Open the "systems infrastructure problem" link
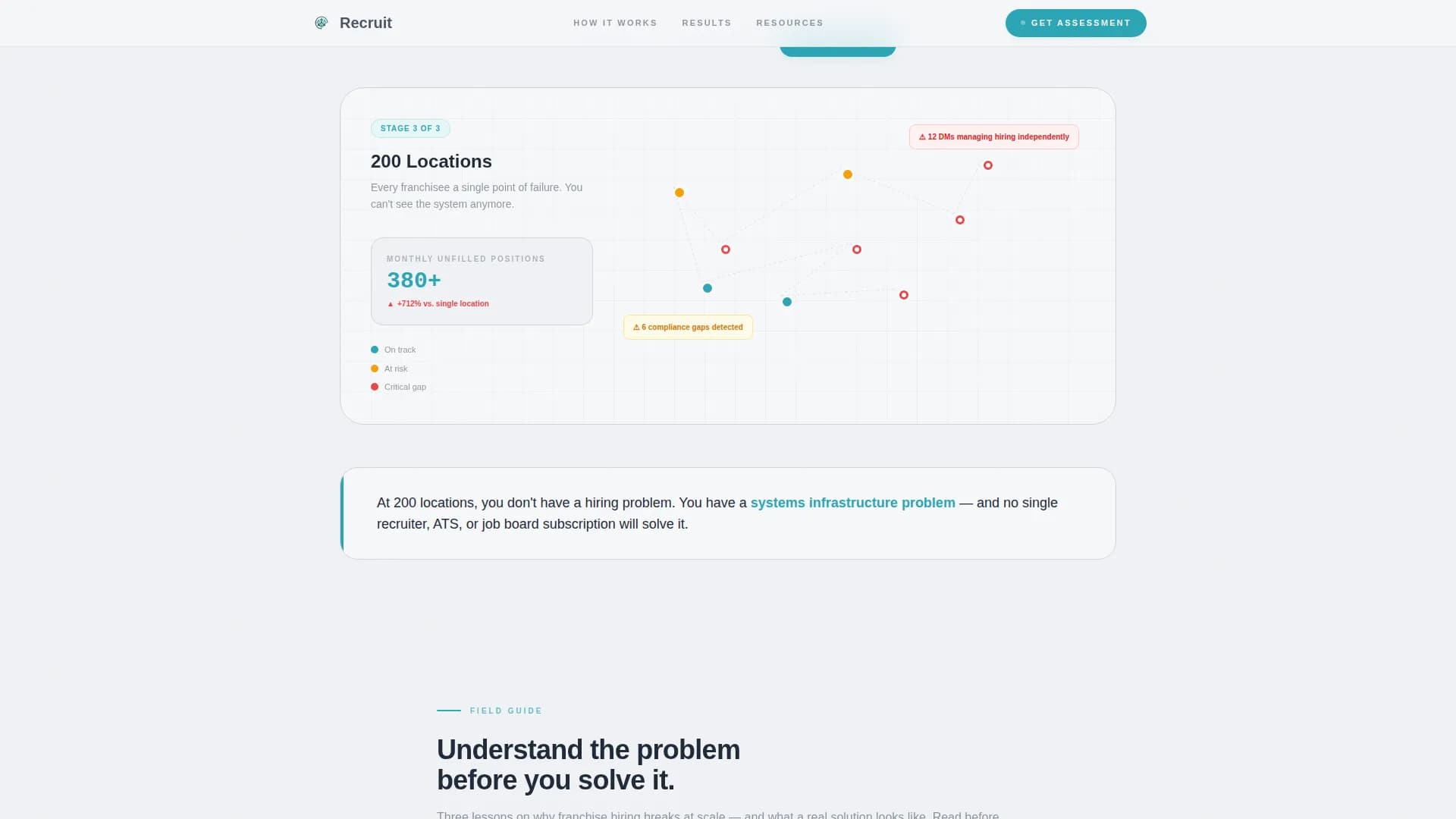Viewport: 1456px width, 819px height. 852,502
